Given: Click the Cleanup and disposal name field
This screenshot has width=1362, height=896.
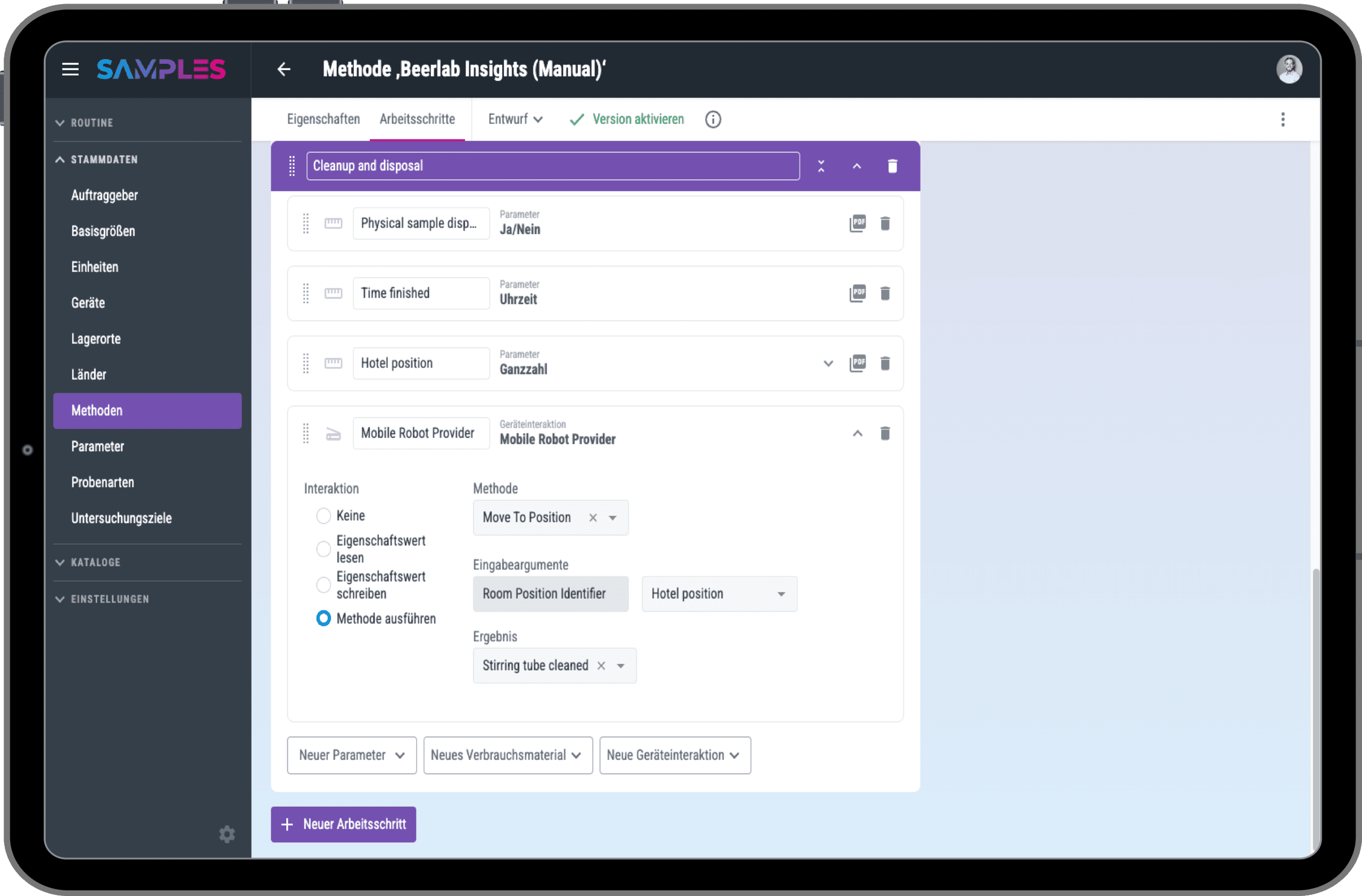Looking at the screenshot, I should click(x=552, y=166).
